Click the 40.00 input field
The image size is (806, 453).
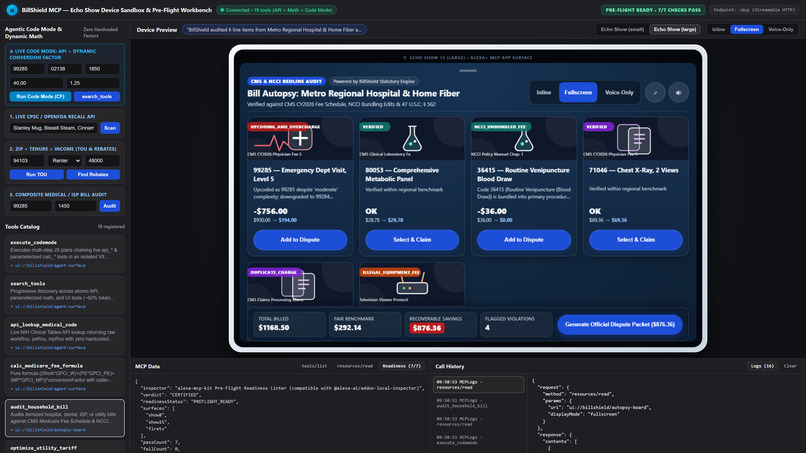[x=36, y=83]
